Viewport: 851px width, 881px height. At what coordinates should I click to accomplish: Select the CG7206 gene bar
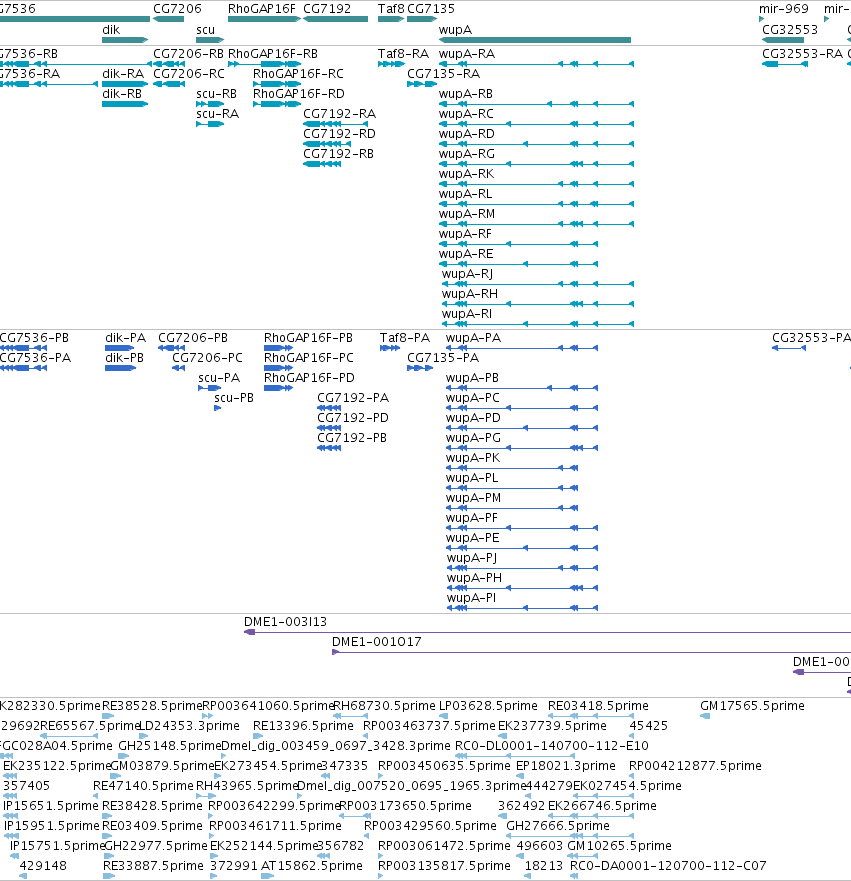coord(169,19)
